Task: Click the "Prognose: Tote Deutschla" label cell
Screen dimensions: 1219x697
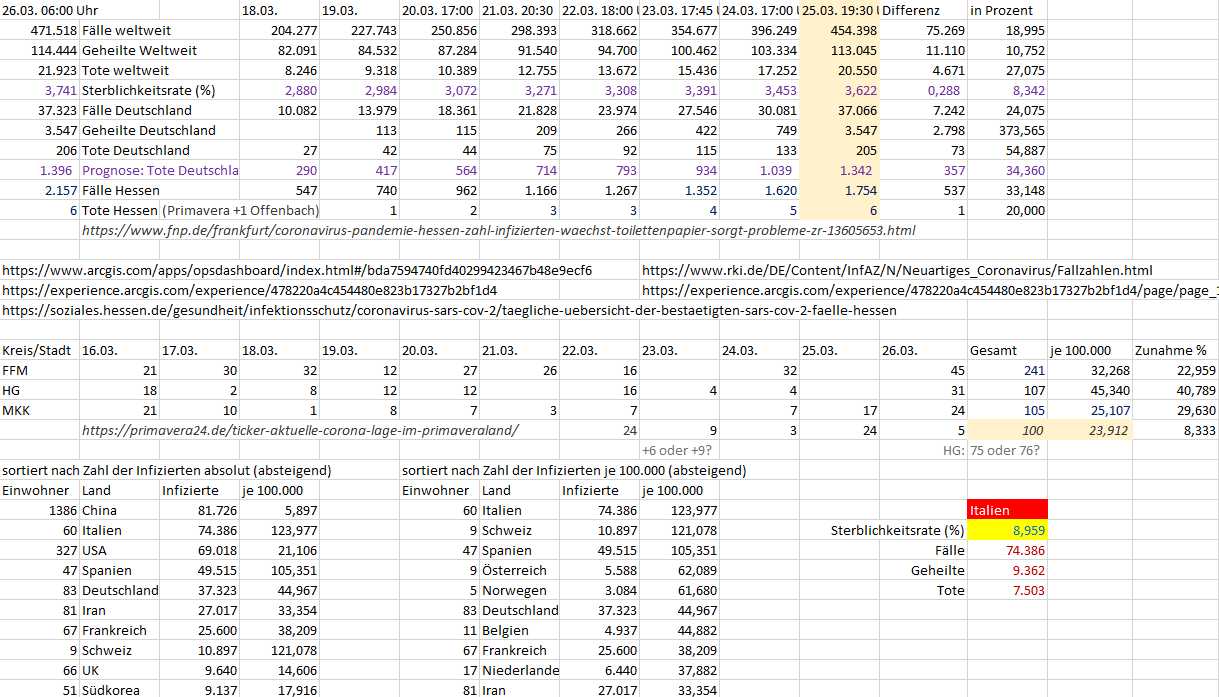Action: [160, 170]
